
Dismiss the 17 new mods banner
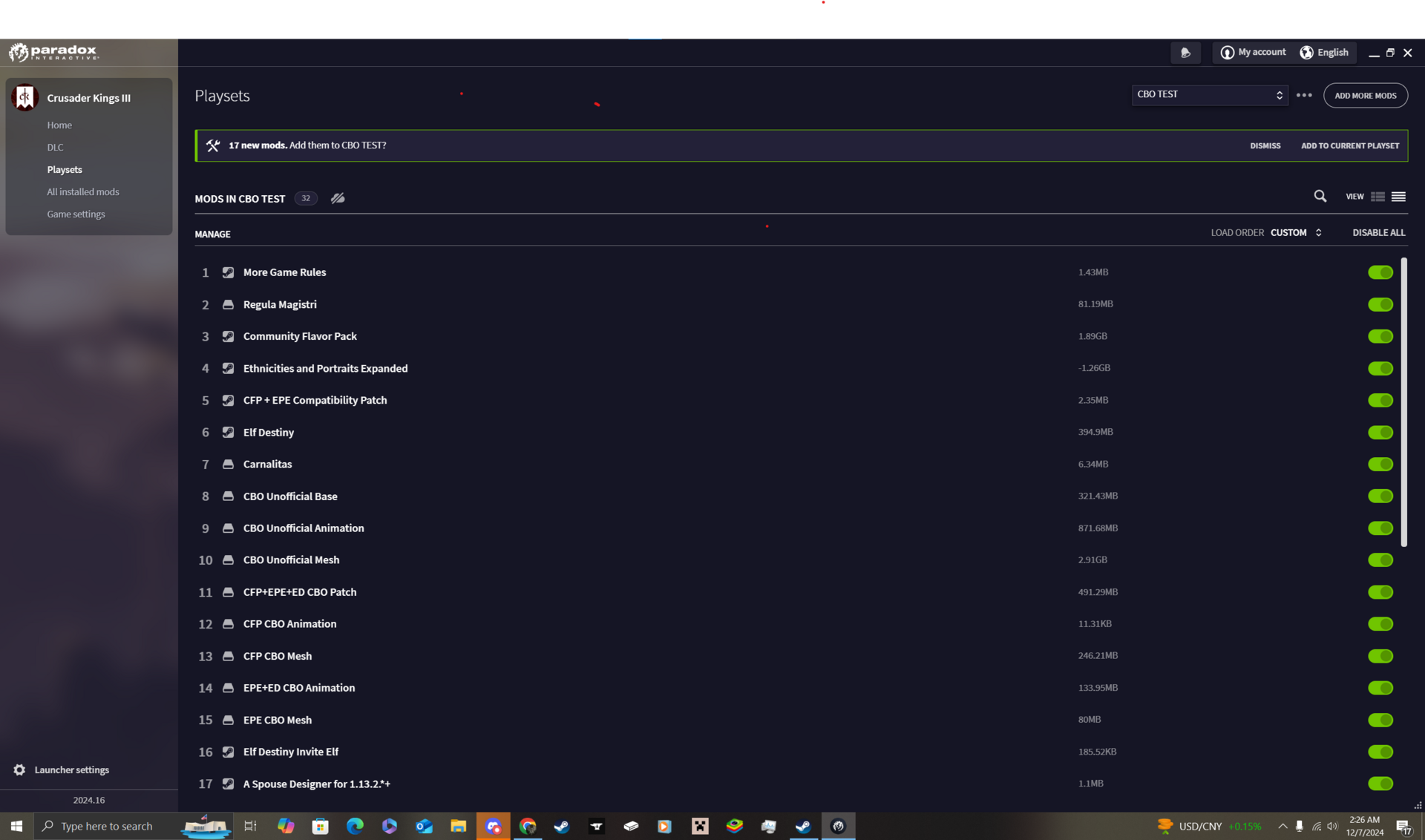pos(1265,146)
